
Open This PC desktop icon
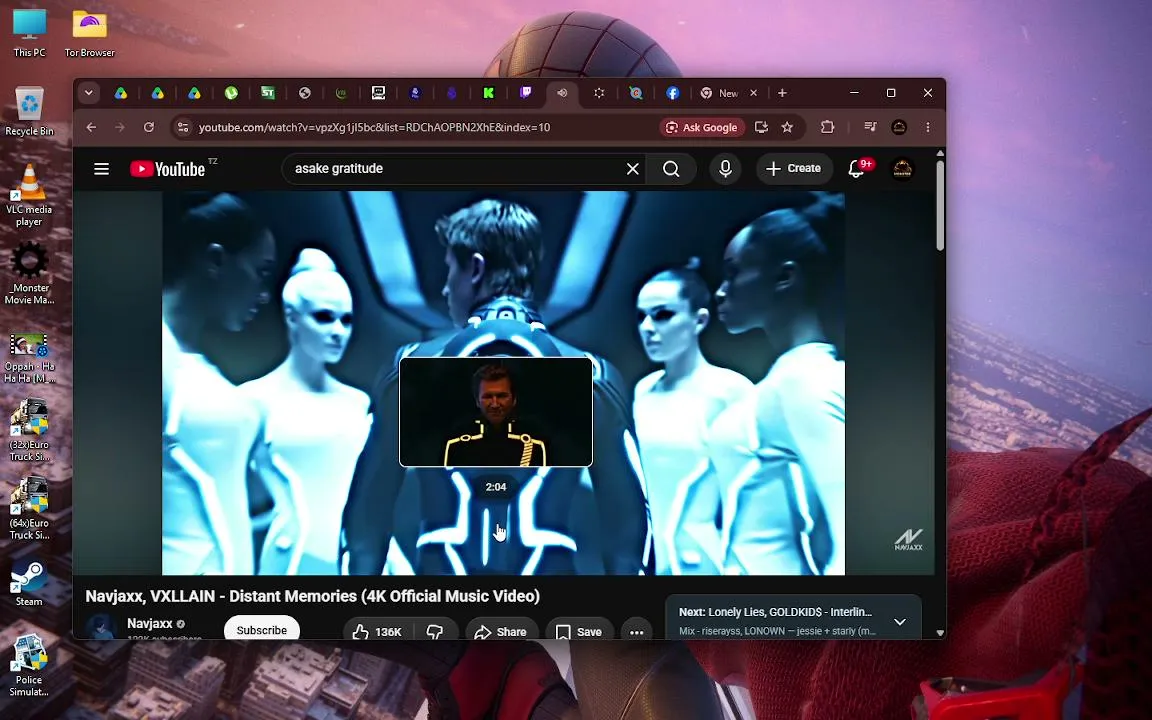tap(29, 33)
